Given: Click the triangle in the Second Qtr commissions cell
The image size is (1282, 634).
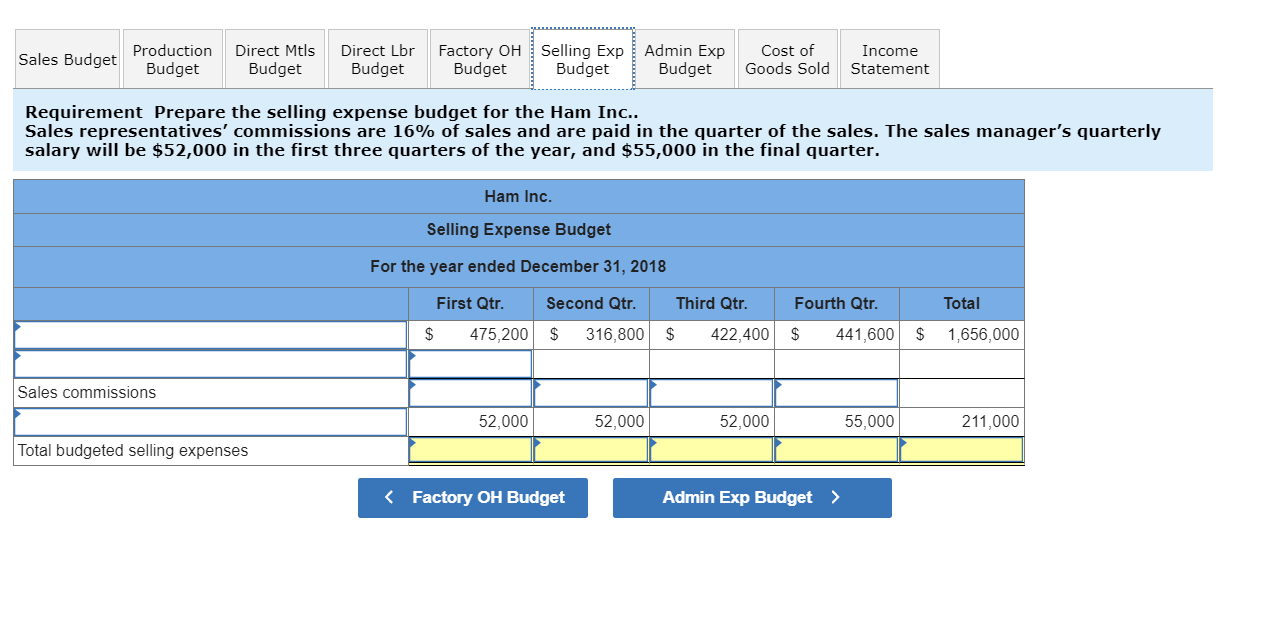Looking at the screenshot, I should point(537,384).
